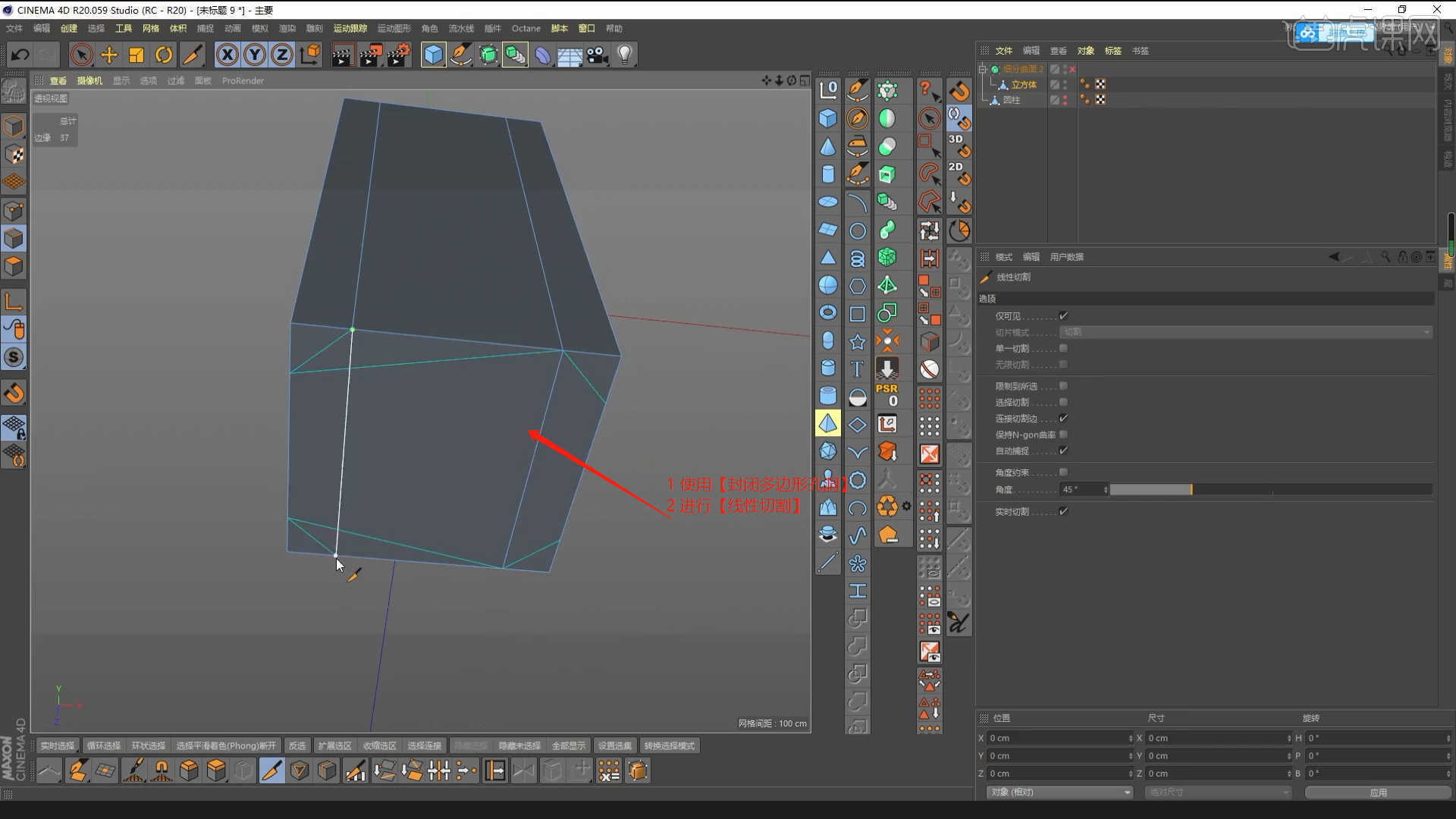Viewport: 1456px width, 819px height.
Task: Open the ProRender viewport menu
Action: (x=243, y=80)
